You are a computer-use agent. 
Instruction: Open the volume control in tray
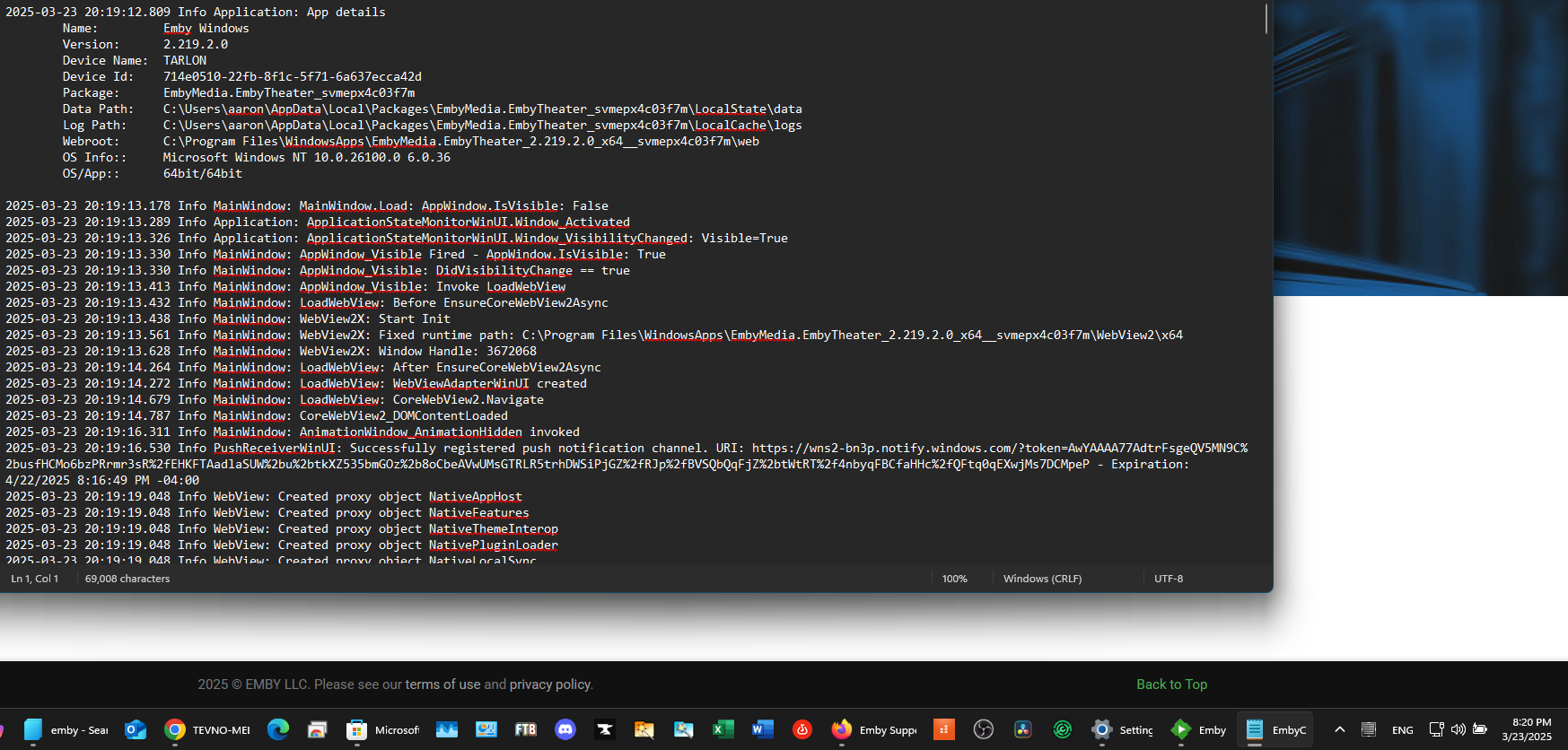[x=1459, y=730]
